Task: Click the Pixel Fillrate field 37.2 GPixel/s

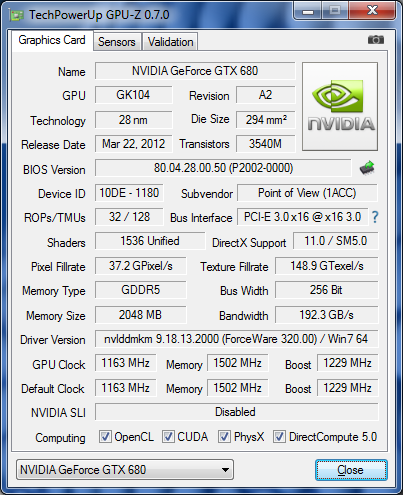Action: coord(140,266)
